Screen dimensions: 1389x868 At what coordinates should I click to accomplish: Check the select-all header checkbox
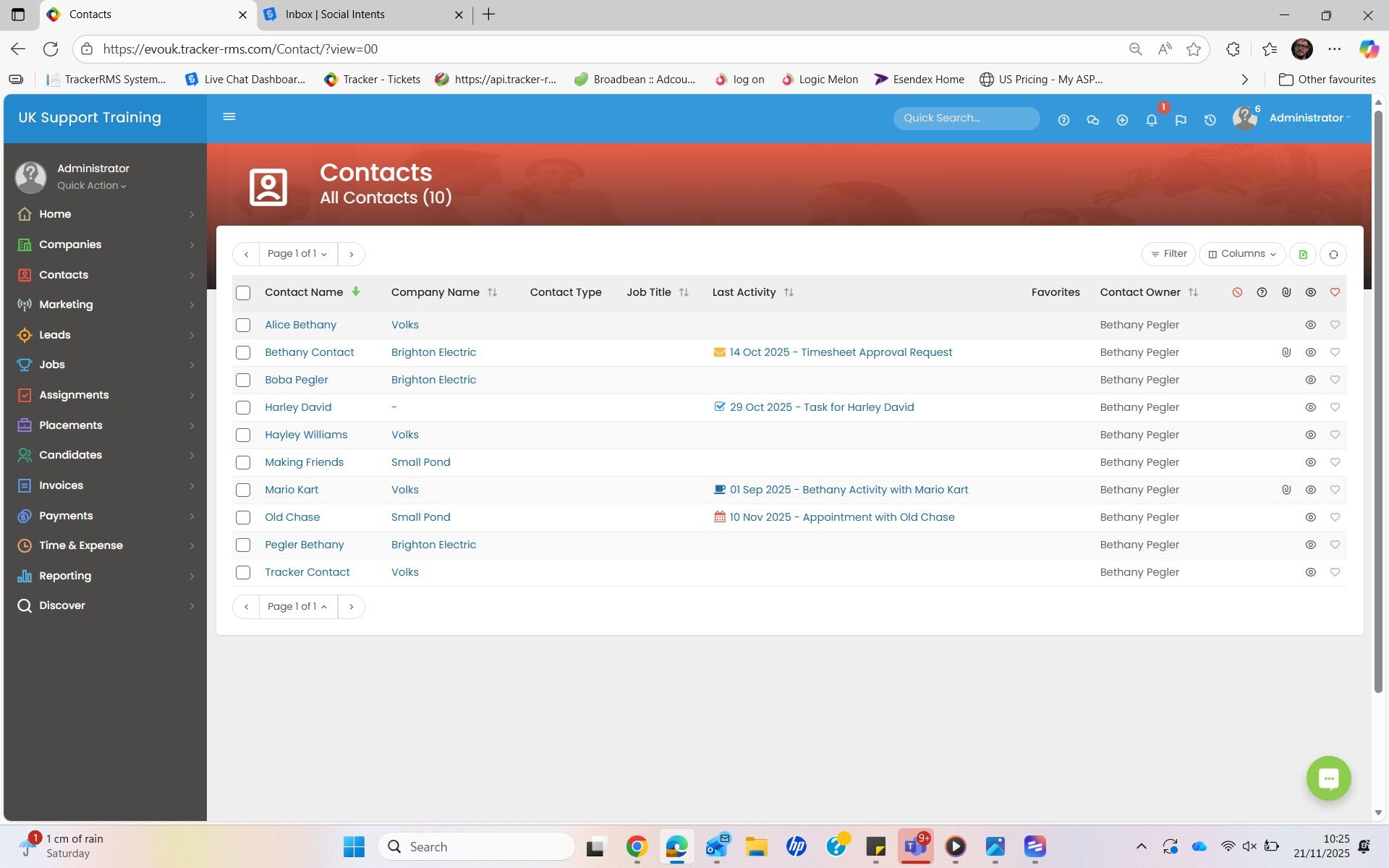[x=243, y=293]
